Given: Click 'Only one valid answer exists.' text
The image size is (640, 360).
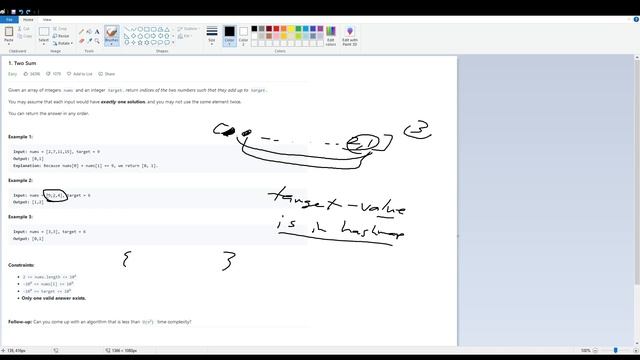Looking at the screenshot, I should pyautogui.click(x=53, y=298).
